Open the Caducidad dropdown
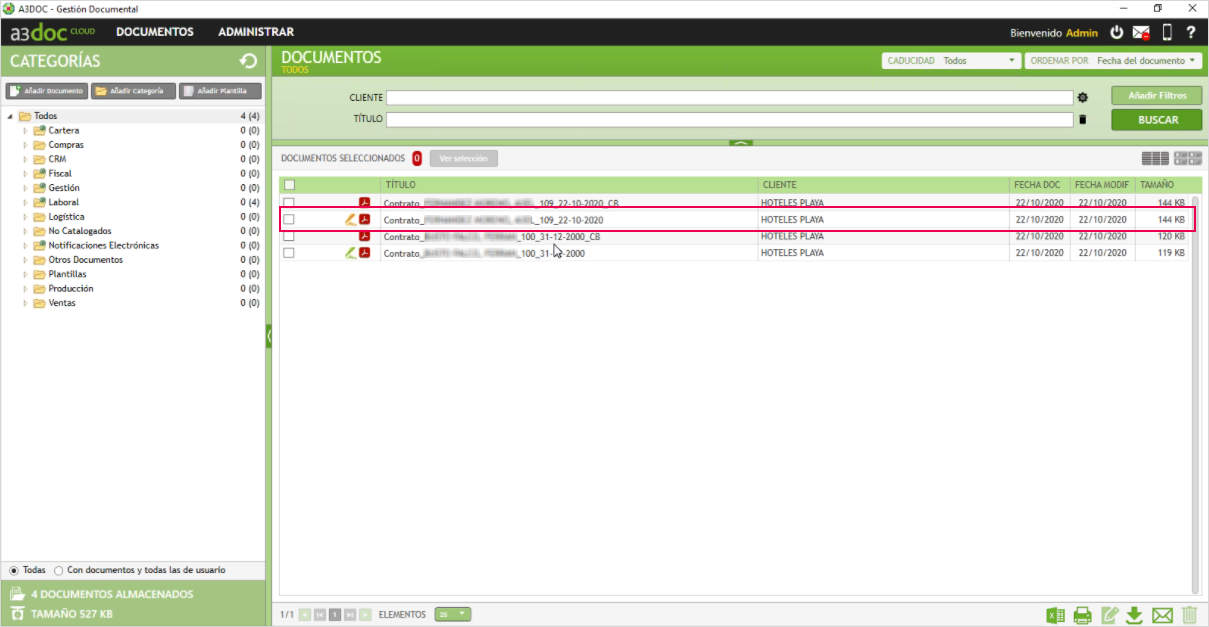The width and height of the screenshot is (1209, 627). 951,61
